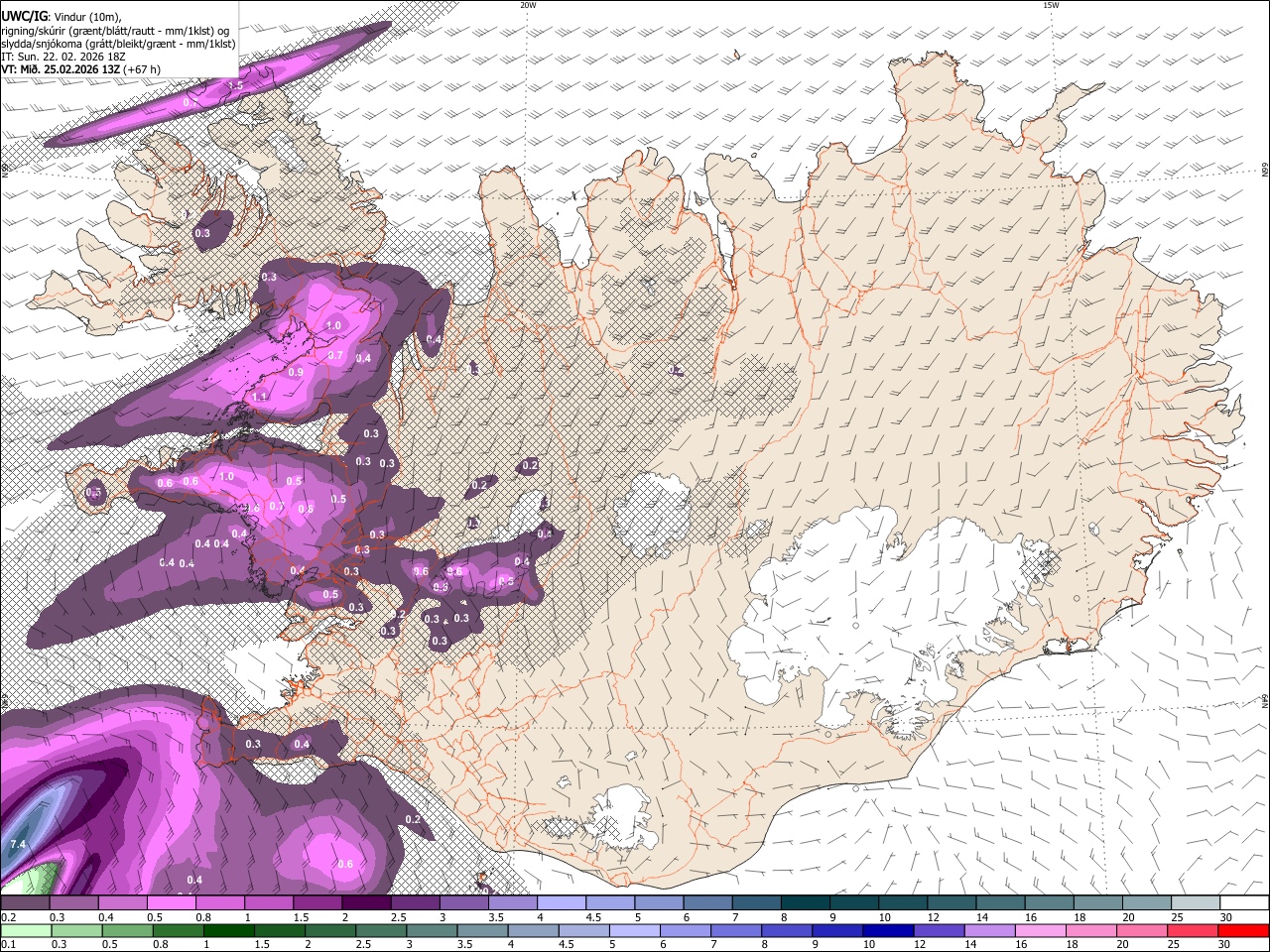Click the '9' label on the snow scale
Screen dimensions: 1270x952
coord(831,917)
